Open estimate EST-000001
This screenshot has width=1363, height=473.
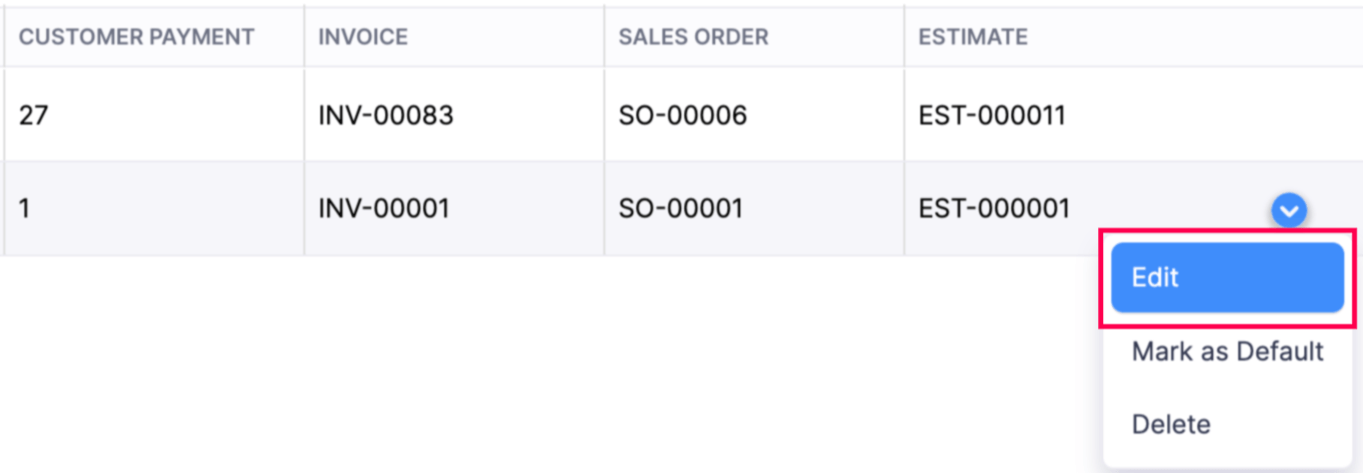click(994, 209)
